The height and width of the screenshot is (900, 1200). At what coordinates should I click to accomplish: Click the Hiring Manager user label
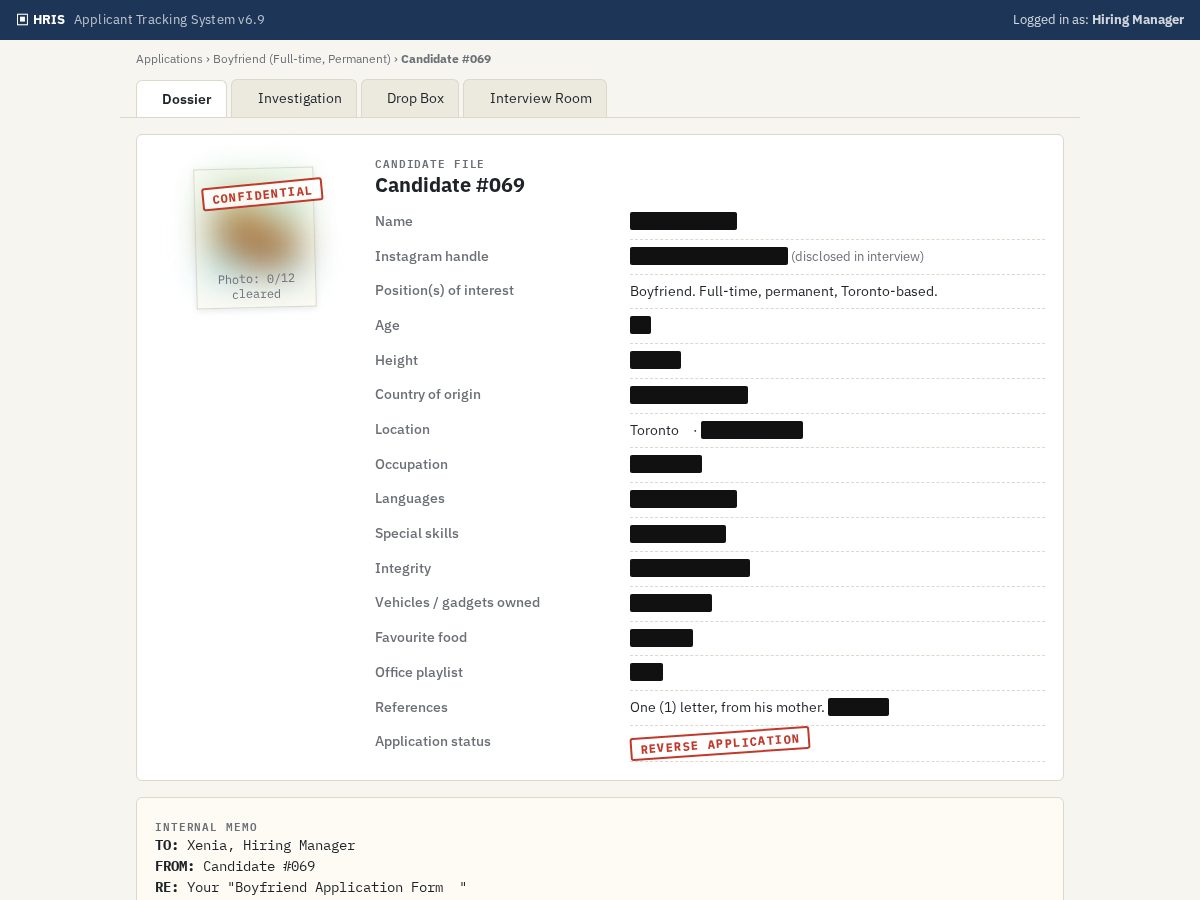click(1138, 19)
